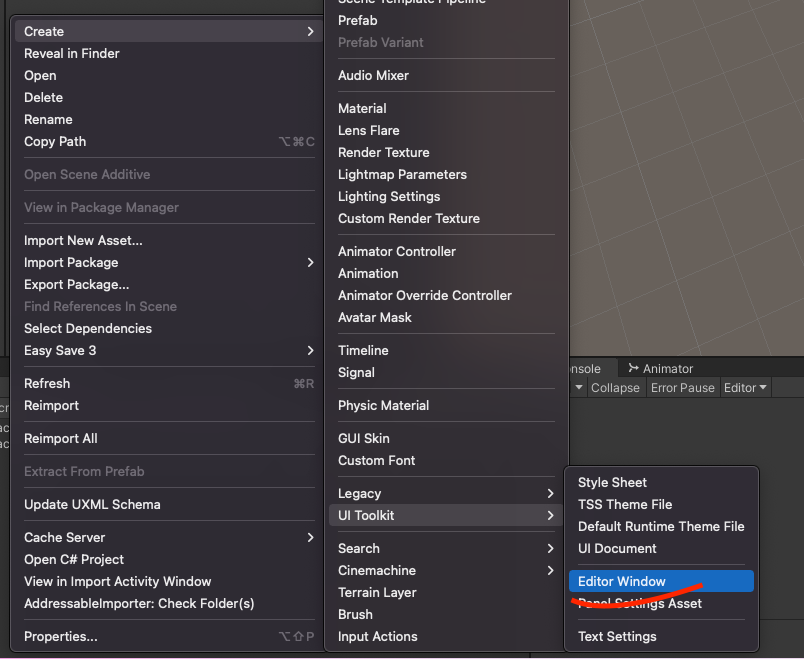Choose Custom Render Texture
The image size is (804, 659).
pos(446,218)
